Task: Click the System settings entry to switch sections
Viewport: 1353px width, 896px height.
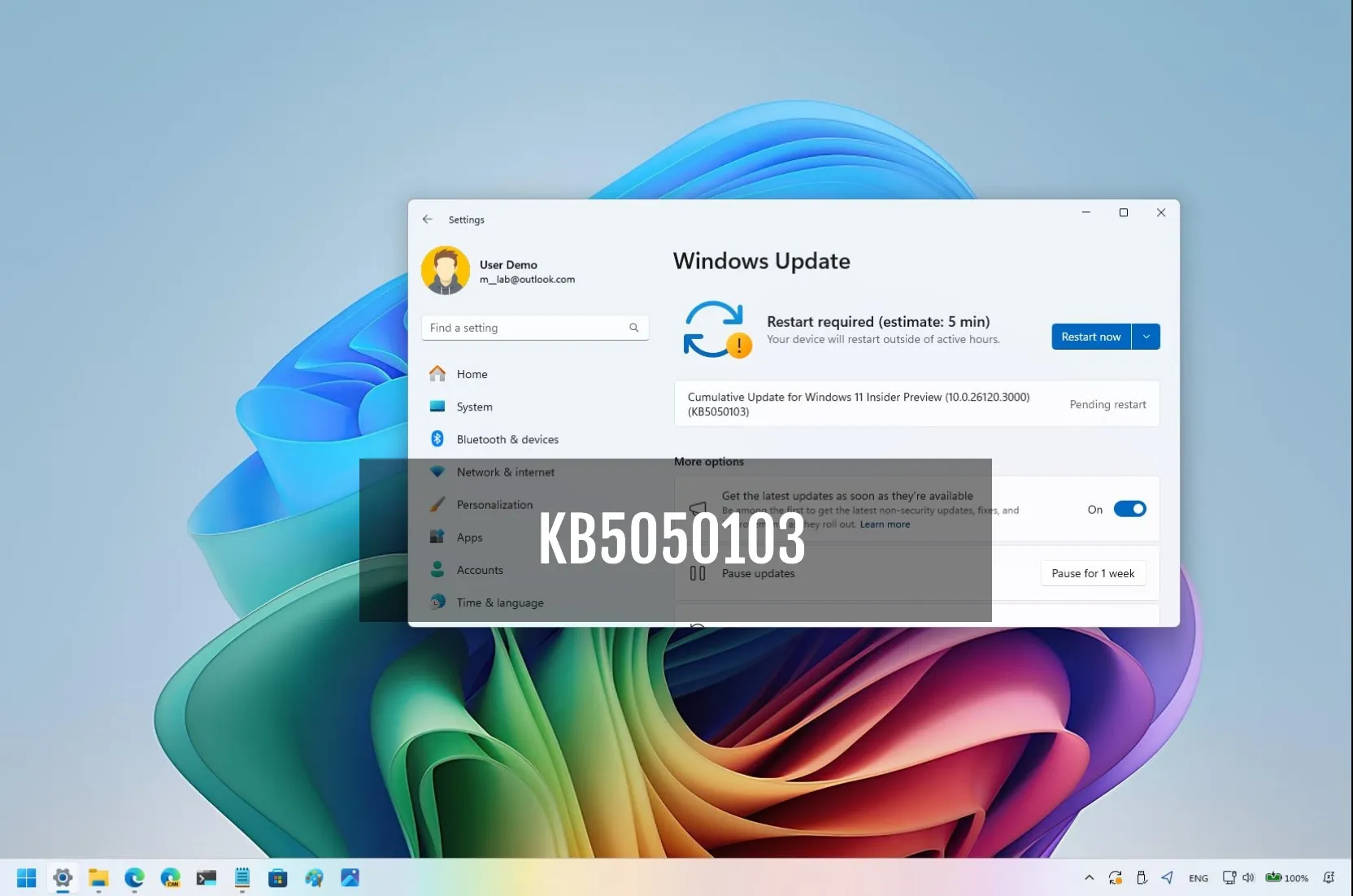Action: (474, 407)
